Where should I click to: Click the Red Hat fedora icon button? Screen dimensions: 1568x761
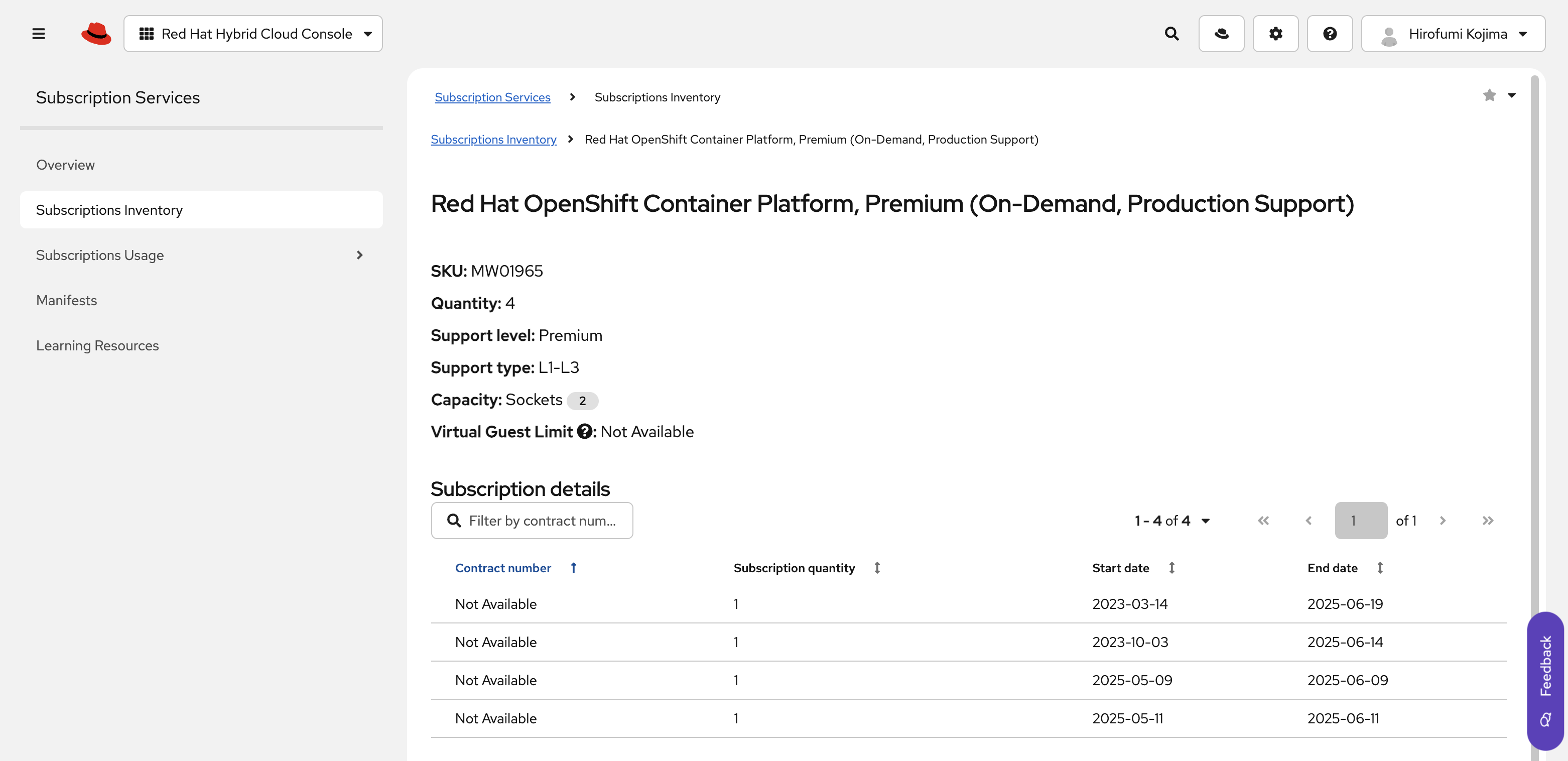click(1221, 34)
